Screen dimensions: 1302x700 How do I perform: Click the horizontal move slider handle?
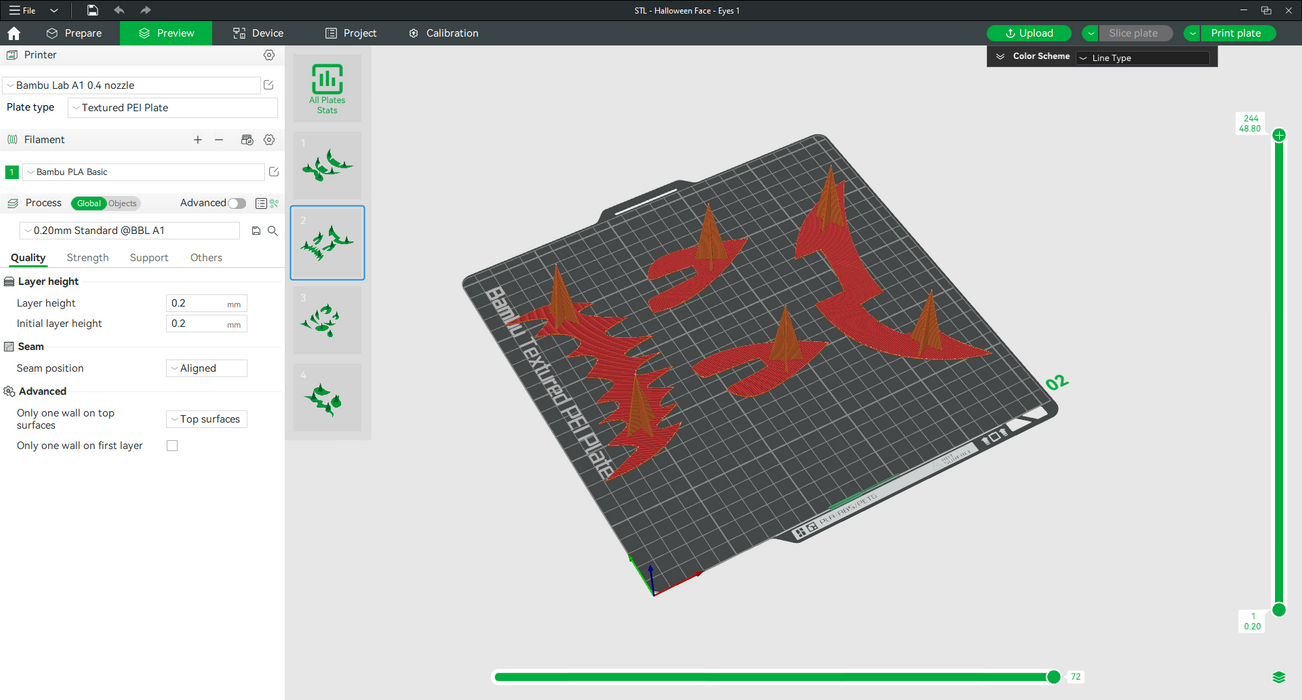tap(1053, 677)
